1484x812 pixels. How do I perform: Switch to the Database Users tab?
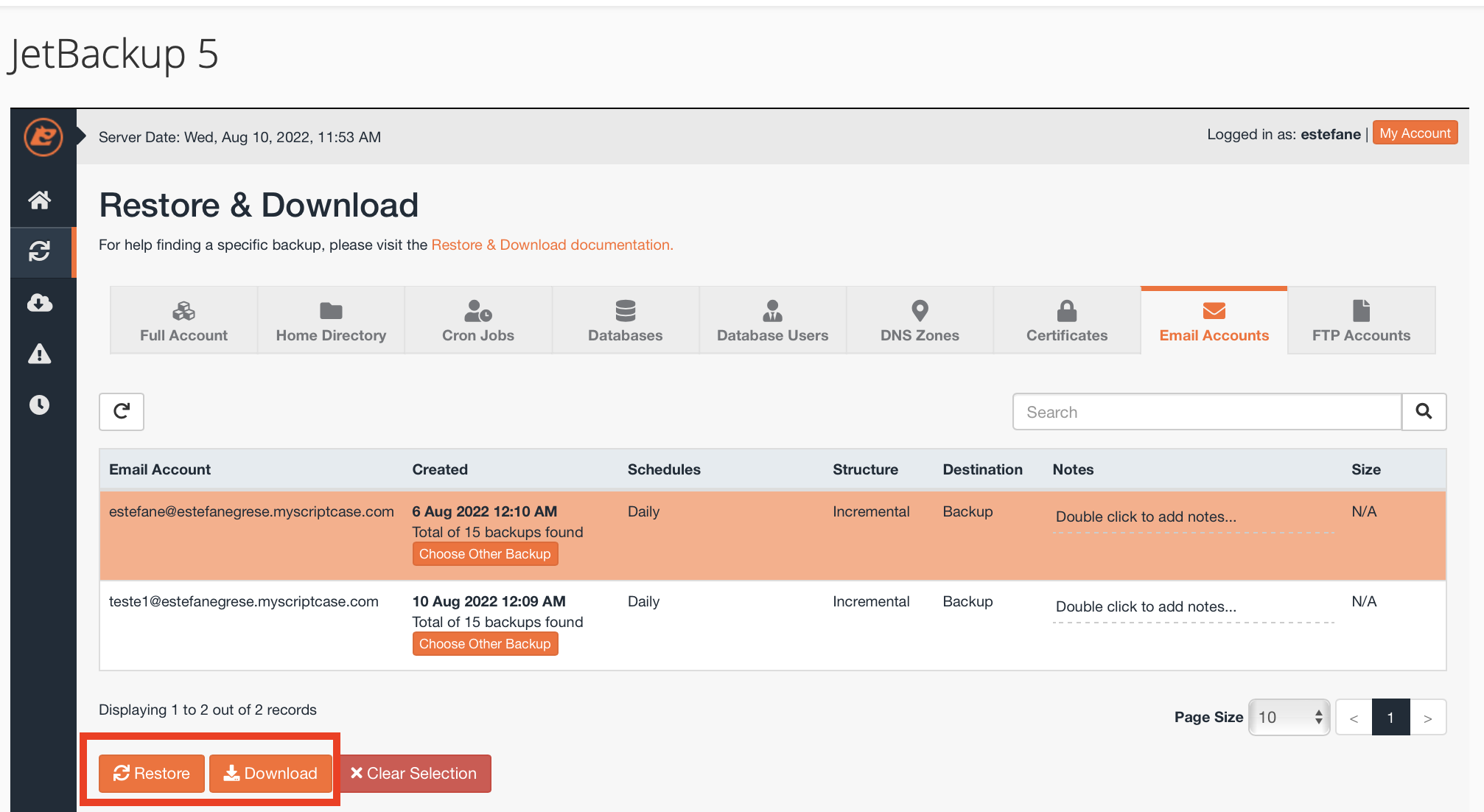pyautogui.click(x=772, y=321)
